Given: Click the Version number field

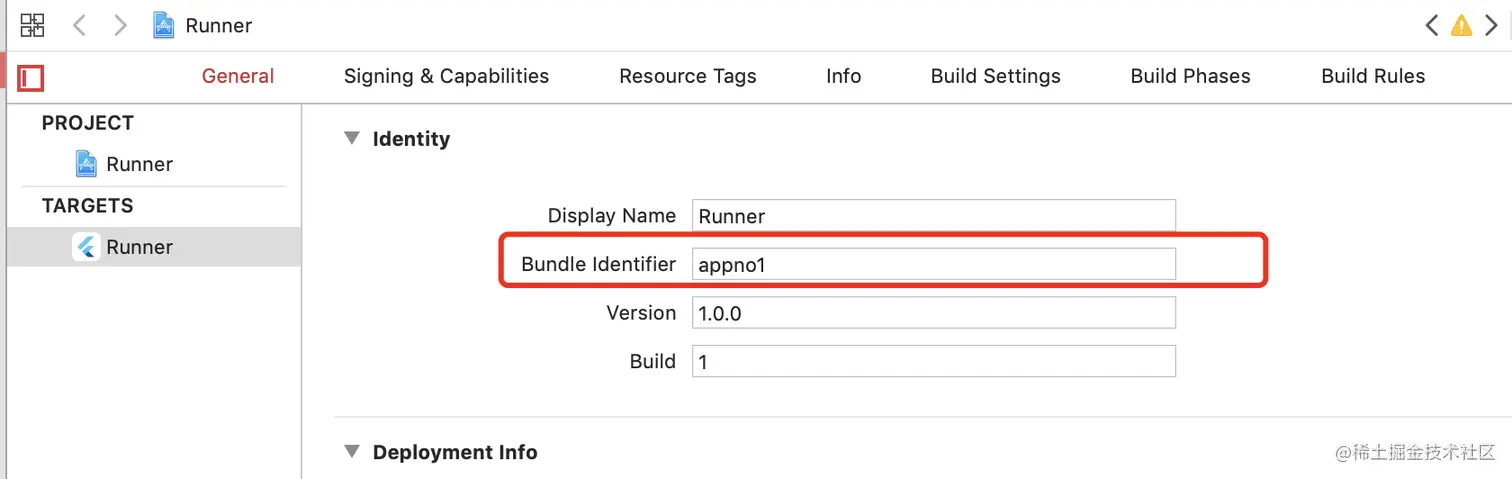Looking at the screenshot, I should click(934, 313).
